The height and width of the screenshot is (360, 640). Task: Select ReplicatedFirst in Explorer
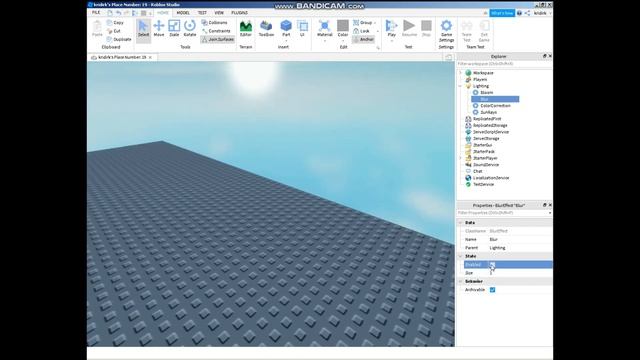(487, 119)
